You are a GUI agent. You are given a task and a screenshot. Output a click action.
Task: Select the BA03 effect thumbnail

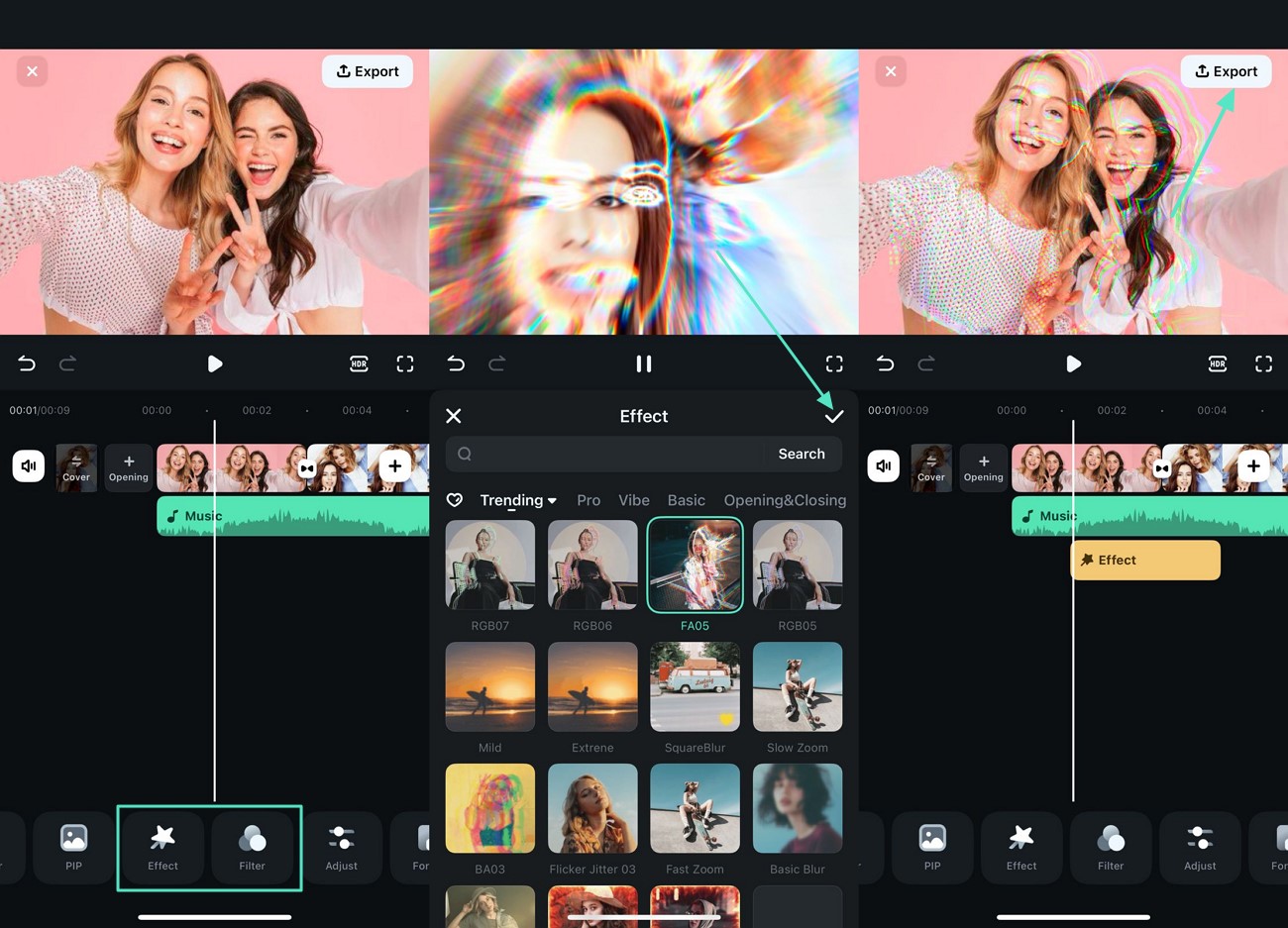click(490, 808)
